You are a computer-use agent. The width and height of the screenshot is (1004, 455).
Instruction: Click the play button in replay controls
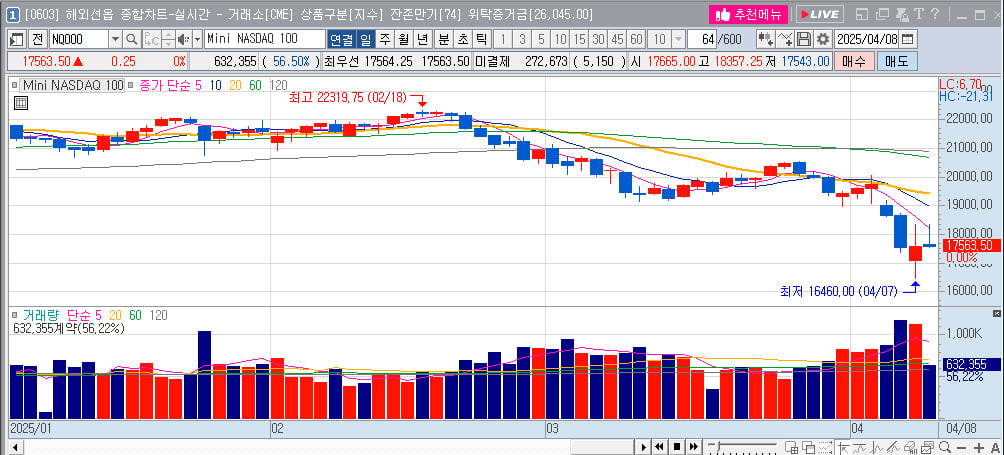click(x=644, y=447)
